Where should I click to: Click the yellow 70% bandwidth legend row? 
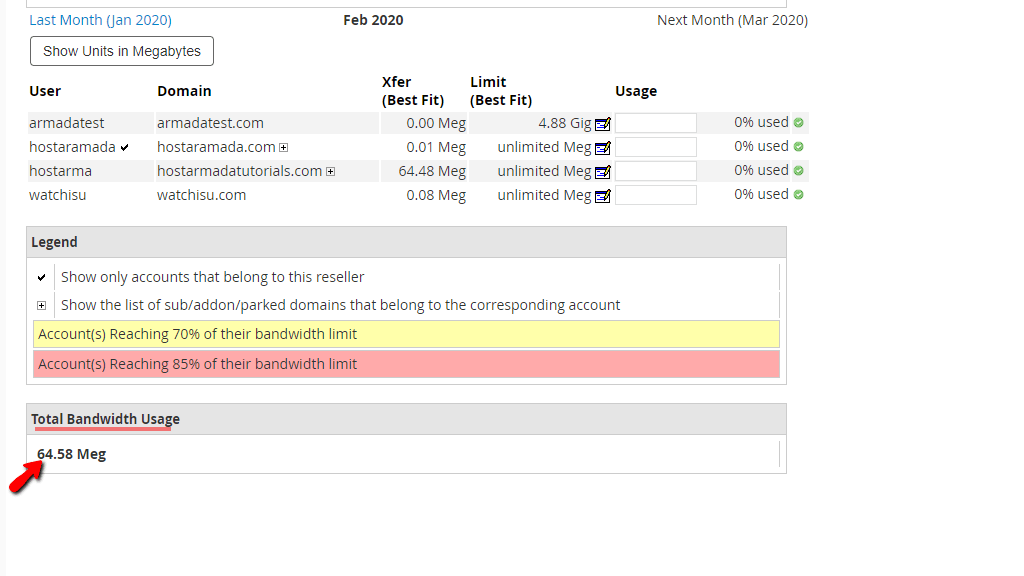tap(406, 334)
